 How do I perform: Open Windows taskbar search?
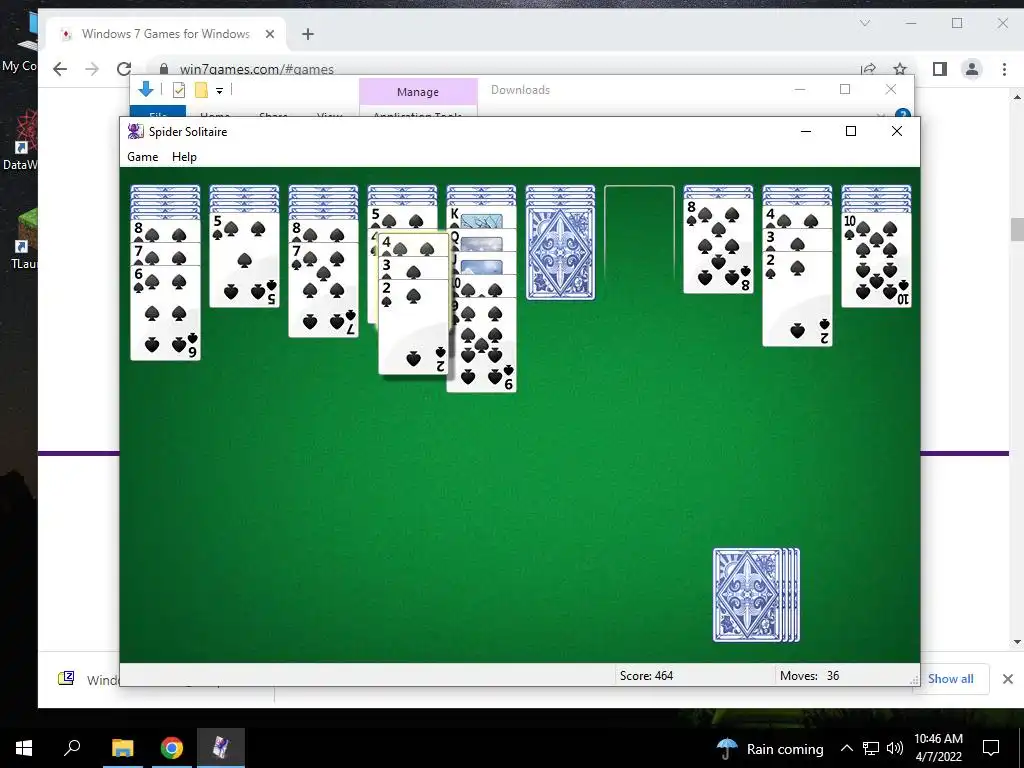[72, 748]
